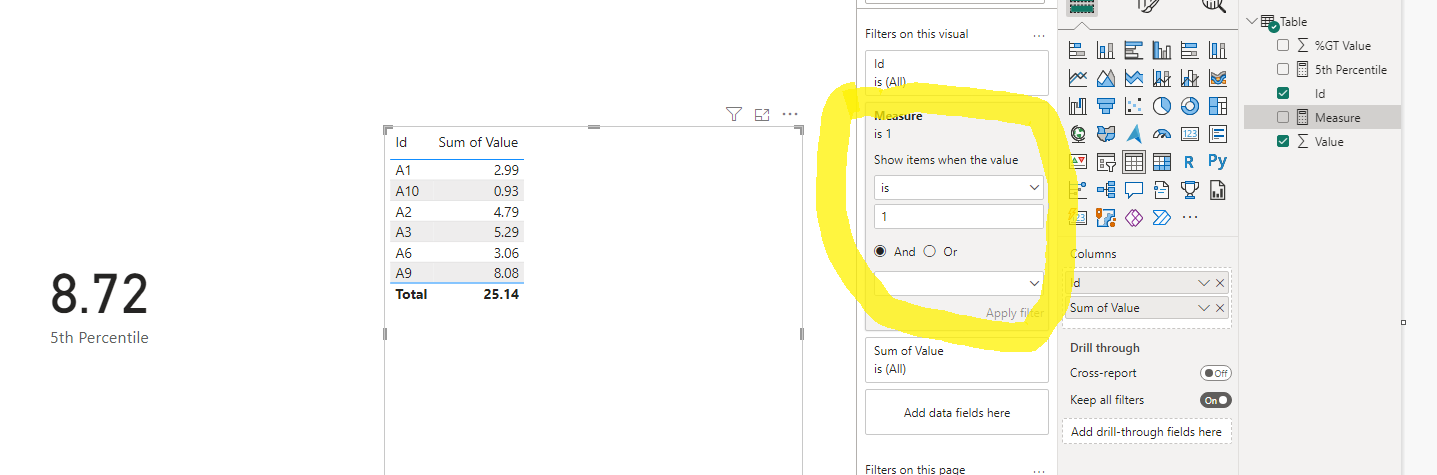Open Filters on this visual ellipsis menu
This screenshot has width=1437, height=475.
coord(1039,34)
